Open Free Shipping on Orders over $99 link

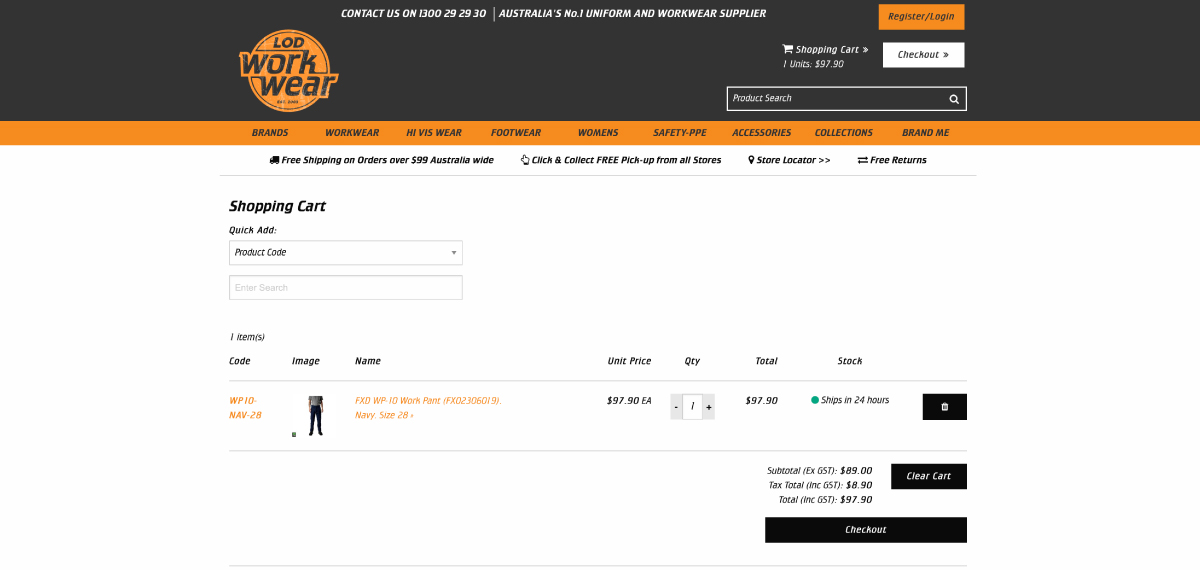[x=381, y=160]
